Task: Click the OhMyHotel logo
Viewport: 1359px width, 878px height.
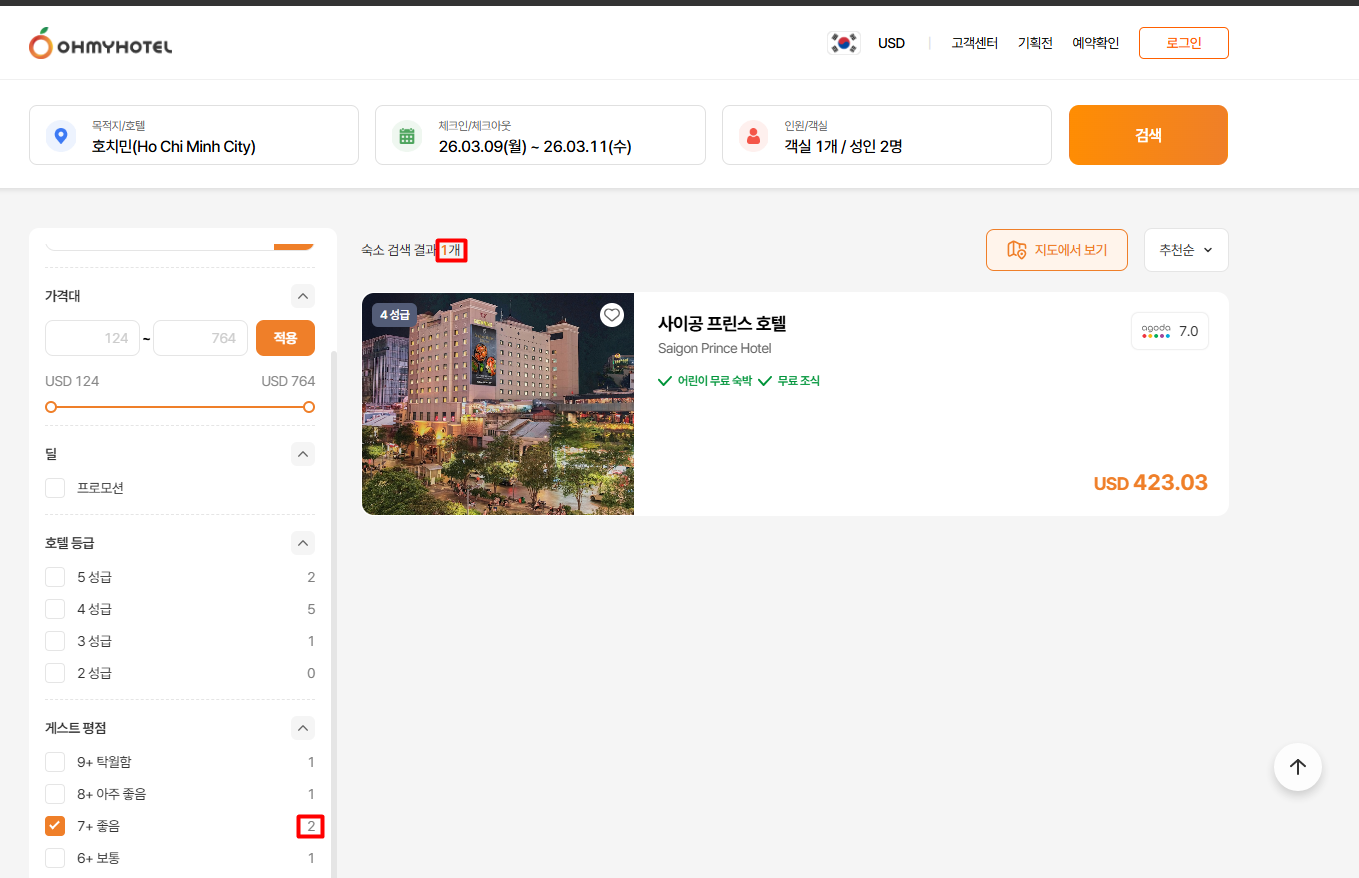Action: click(x=100, y=44)
